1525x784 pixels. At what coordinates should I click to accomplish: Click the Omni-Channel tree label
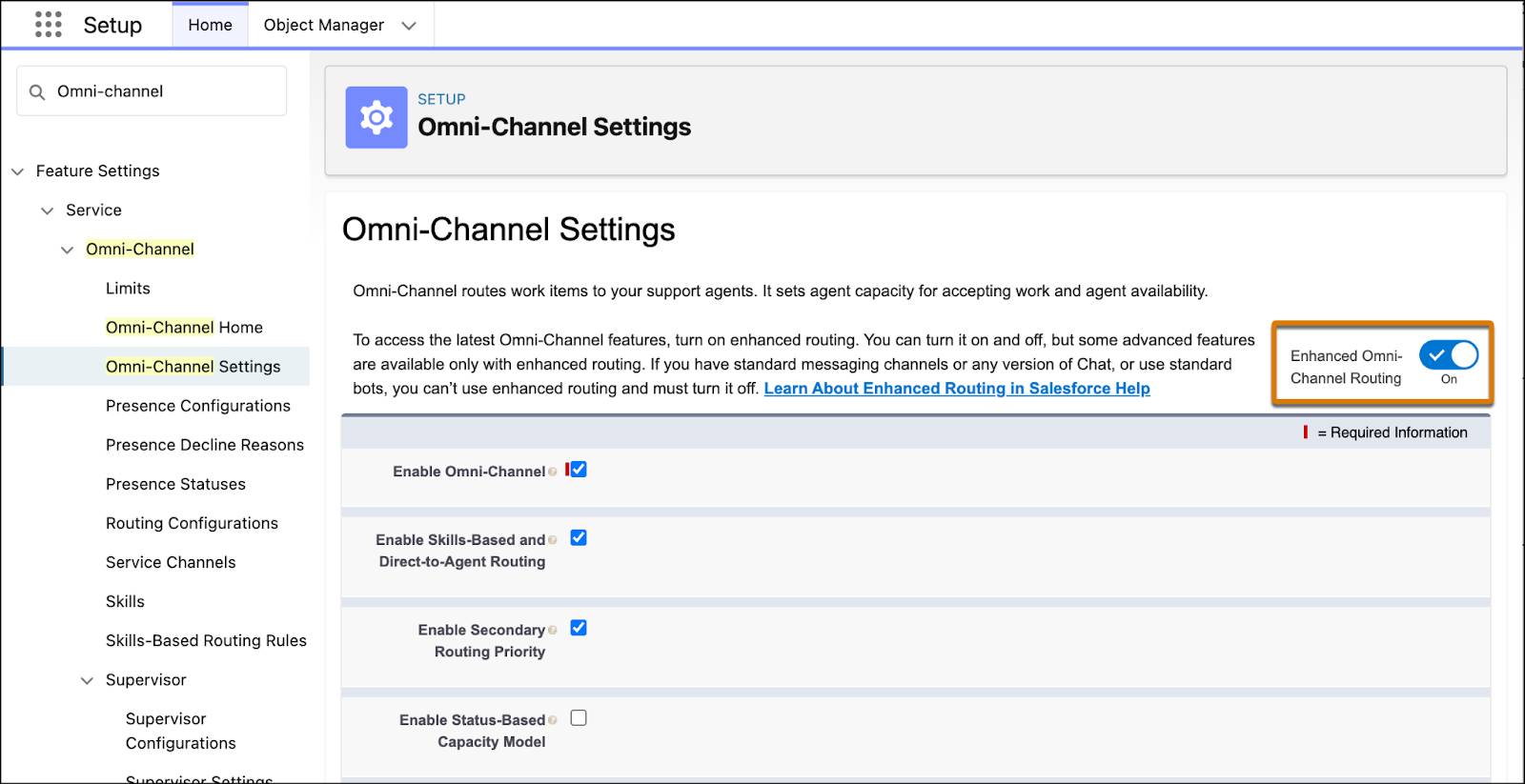(140, 250)
